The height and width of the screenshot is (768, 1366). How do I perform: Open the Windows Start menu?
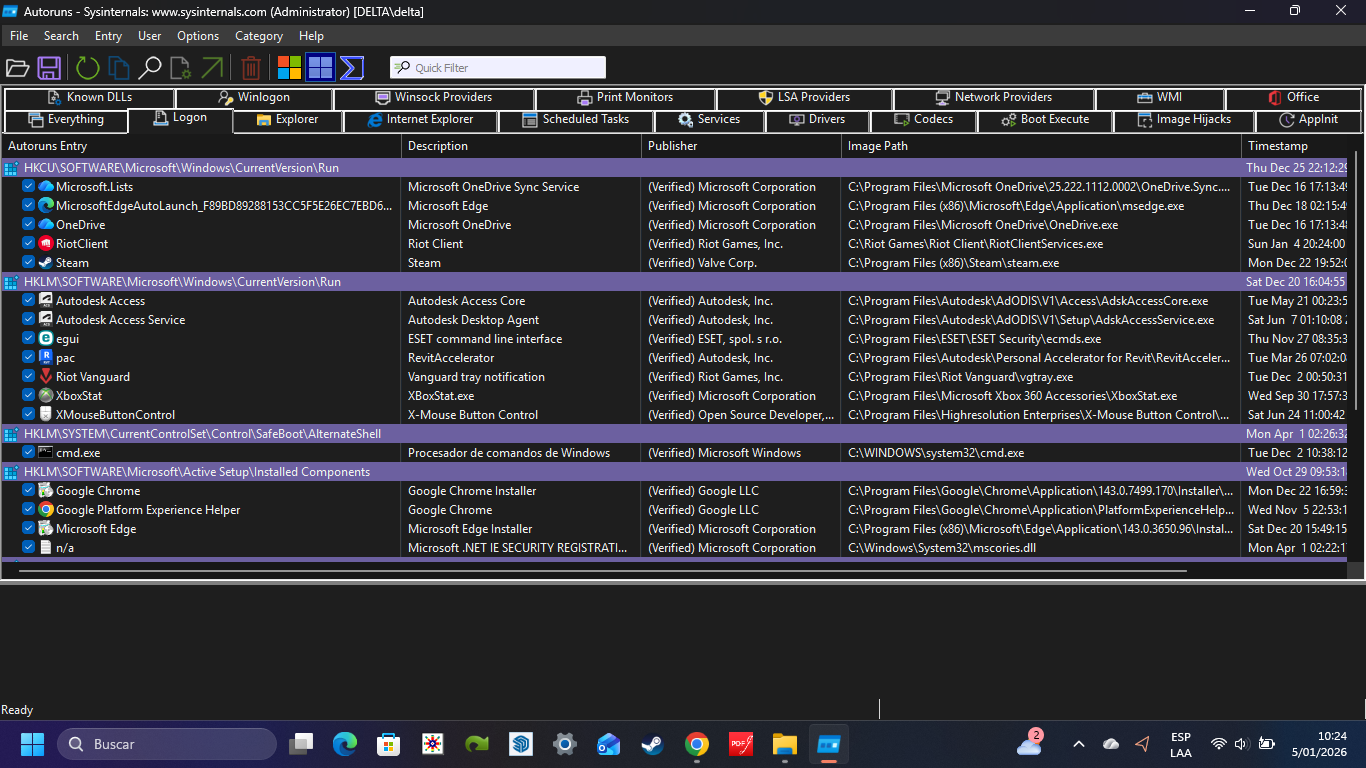point(32,744)
